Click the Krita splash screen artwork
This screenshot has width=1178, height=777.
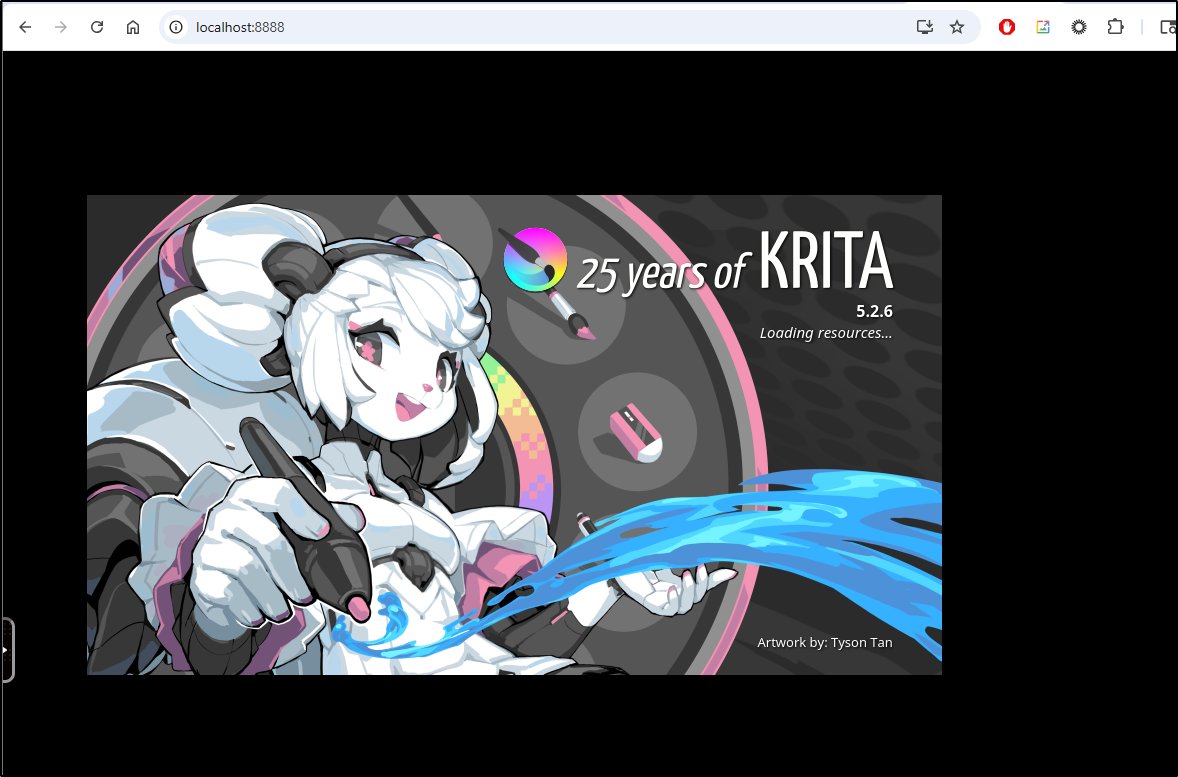514,434
